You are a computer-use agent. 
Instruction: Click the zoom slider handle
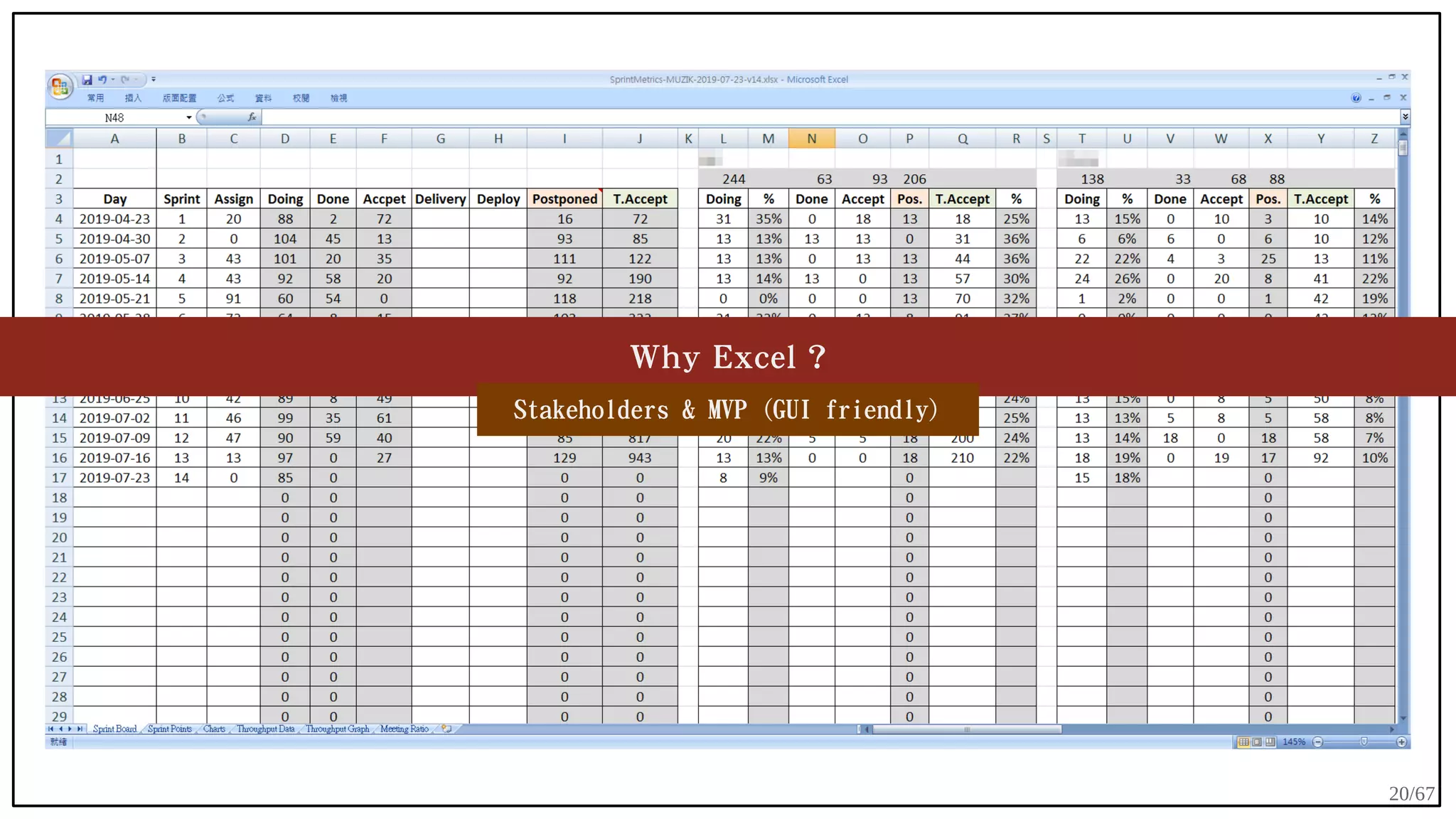[x=1364, y=742]
